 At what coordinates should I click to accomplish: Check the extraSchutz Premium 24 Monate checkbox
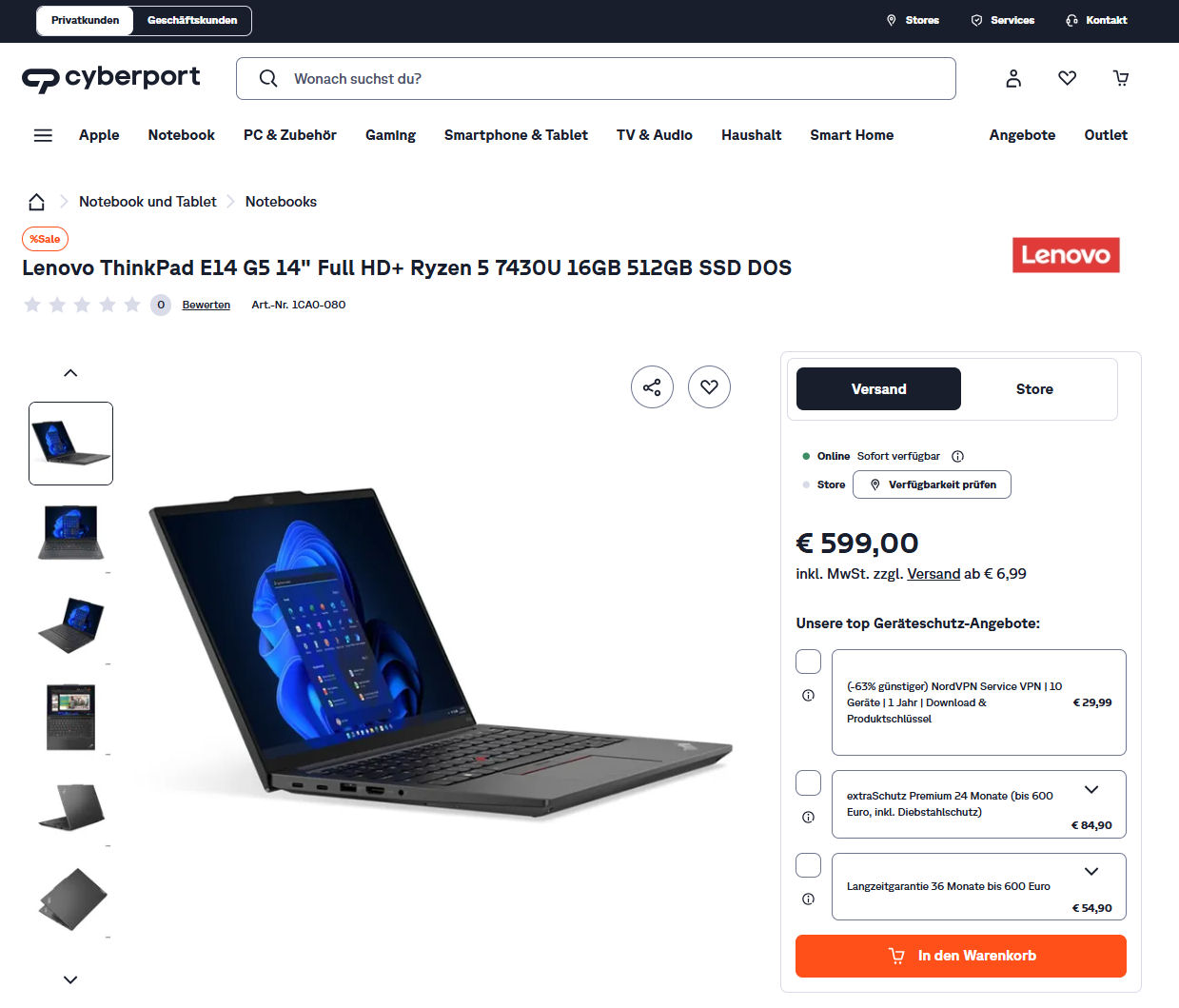(808, 782)
